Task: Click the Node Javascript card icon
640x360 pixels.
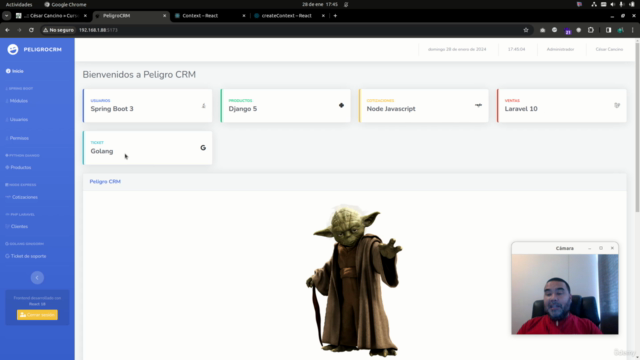Action: (x=478, y=105)
